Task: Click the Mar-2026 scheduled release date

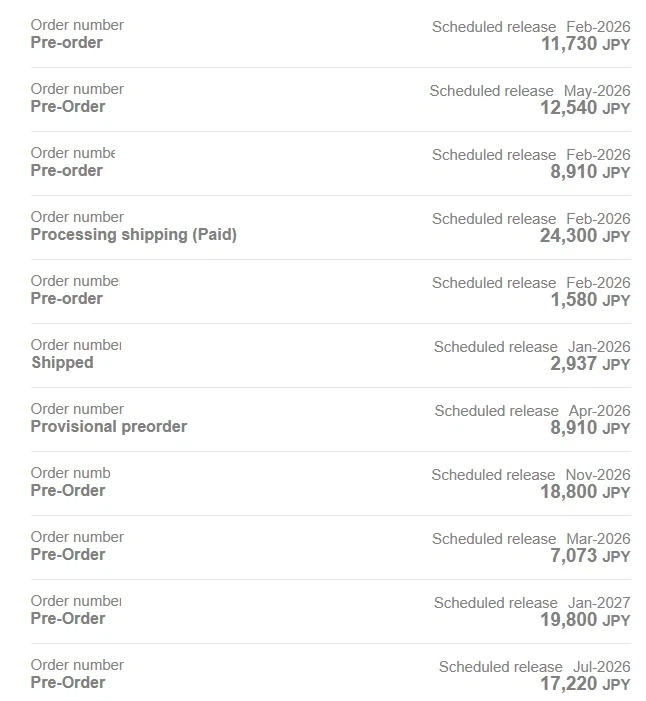Action: click(598, 539)
